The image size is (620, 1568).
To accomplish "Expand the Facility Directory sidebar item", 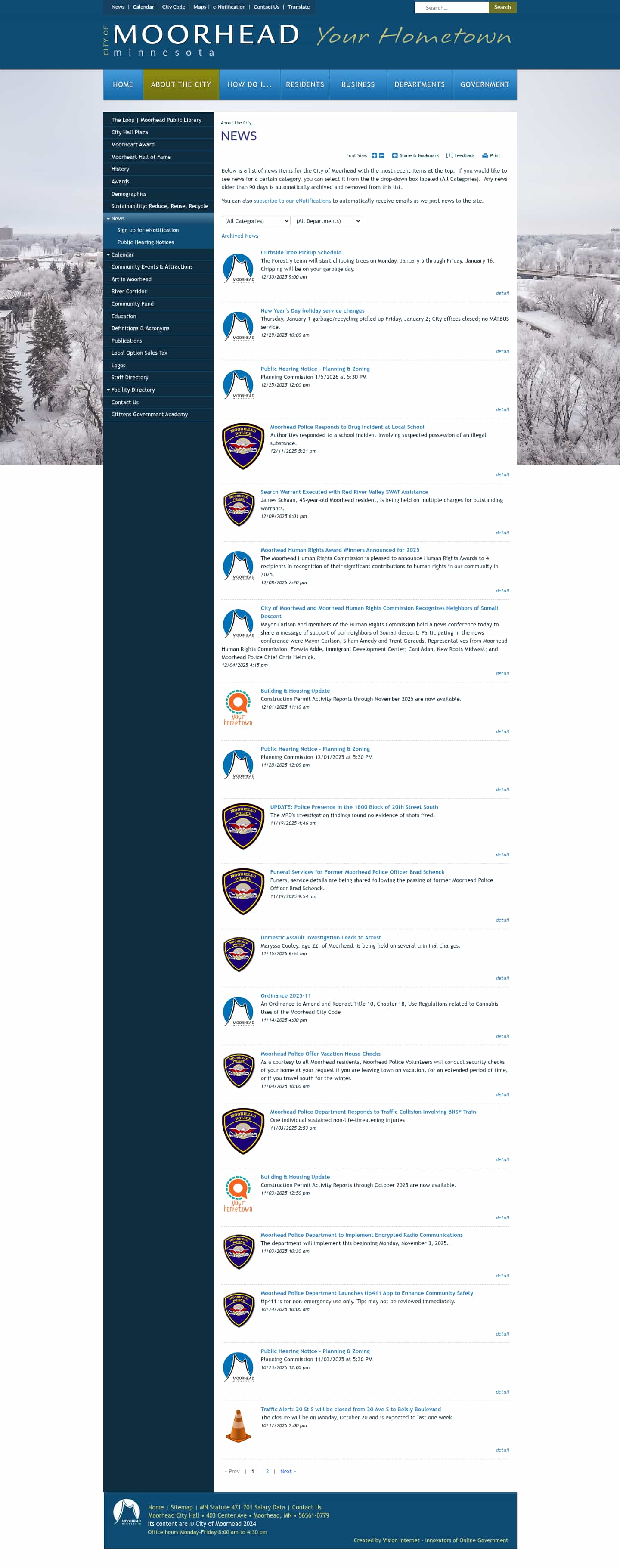I will coord(108,390).
